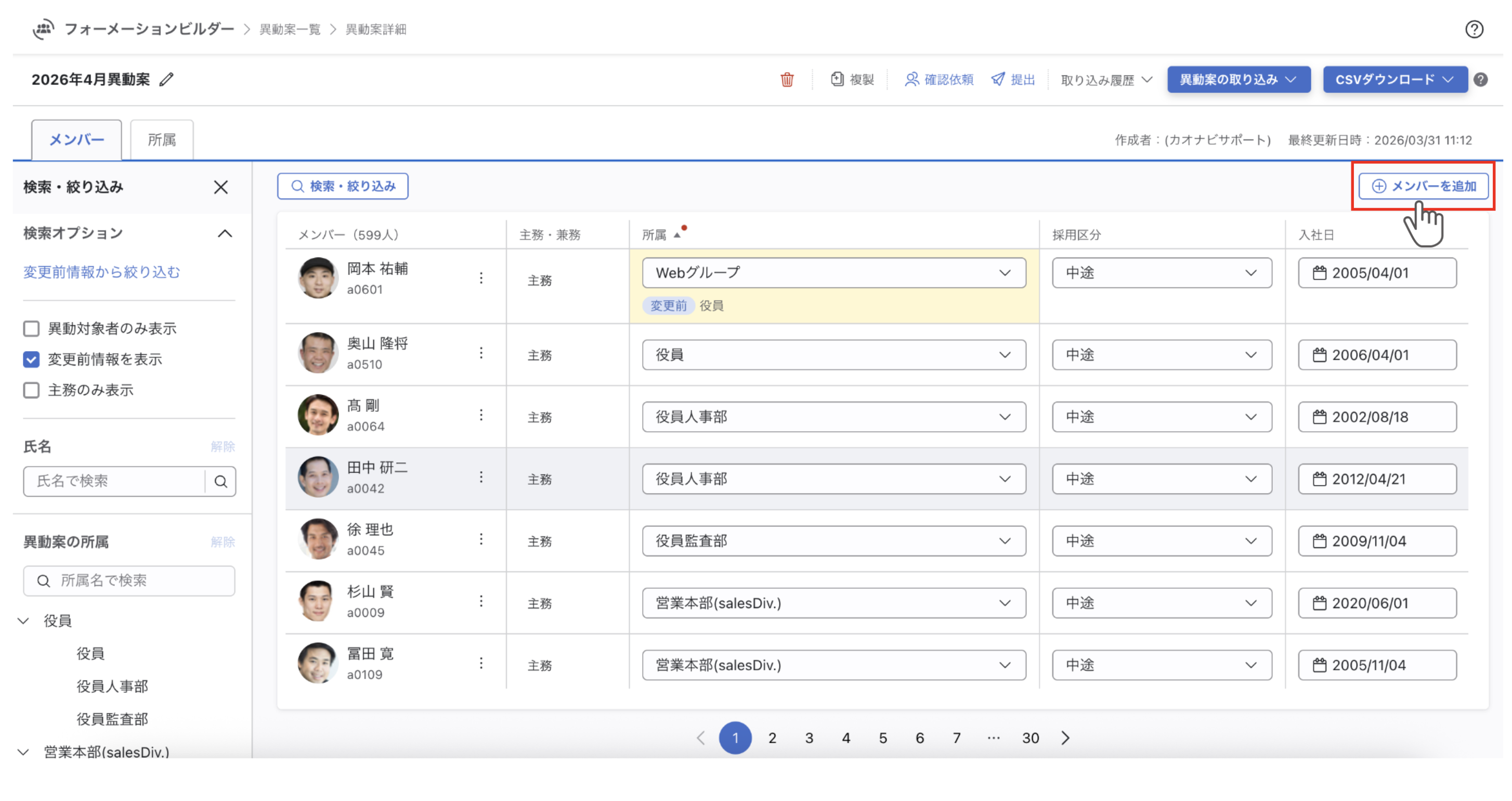Image resolution: width=1512 pixels, height=801 pixels.
Task: Open the 取り込み履歴 dropdown
Action: point(1106,80)
